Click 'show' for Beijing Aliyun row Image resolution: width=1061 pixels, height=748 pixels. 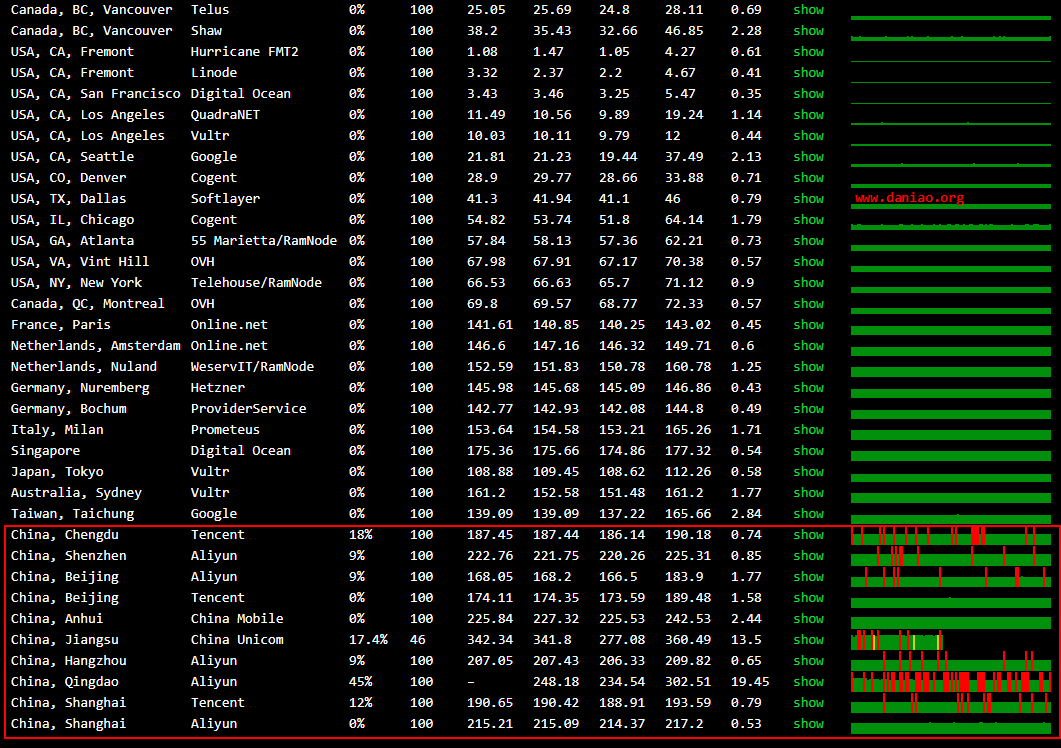pyautogui.click(x=808, y=577)
